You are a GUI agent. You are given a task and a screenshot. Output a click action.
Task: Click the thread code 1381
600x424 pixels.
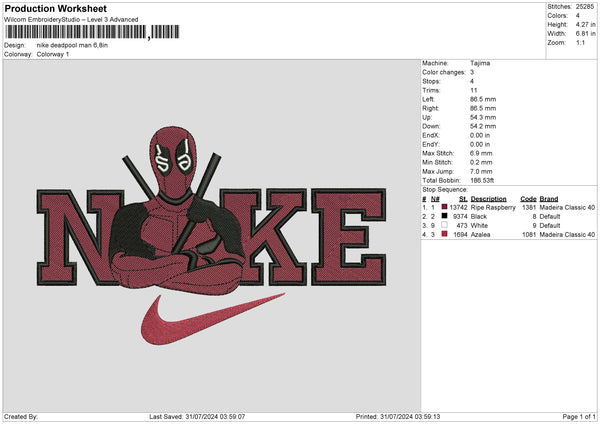coord(529,207)
